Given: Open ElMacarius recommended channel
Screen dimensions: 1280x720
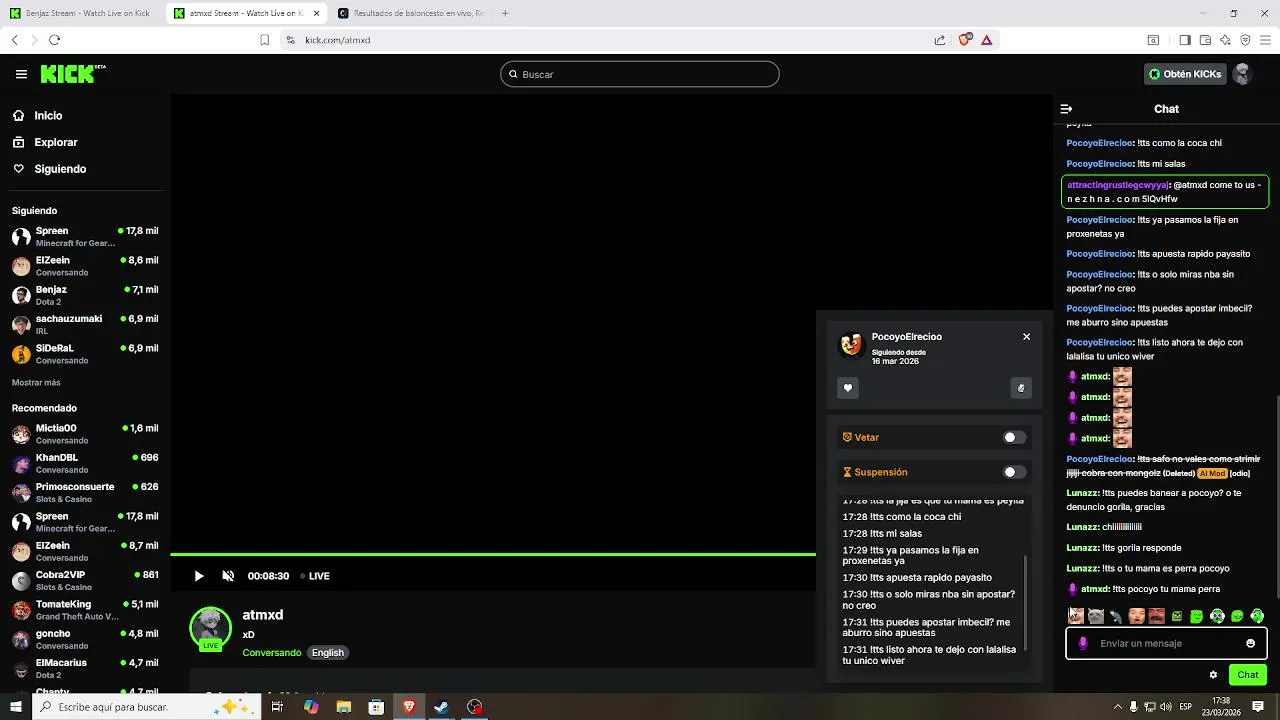Looking at the screenshot, I should click(85, 668).
